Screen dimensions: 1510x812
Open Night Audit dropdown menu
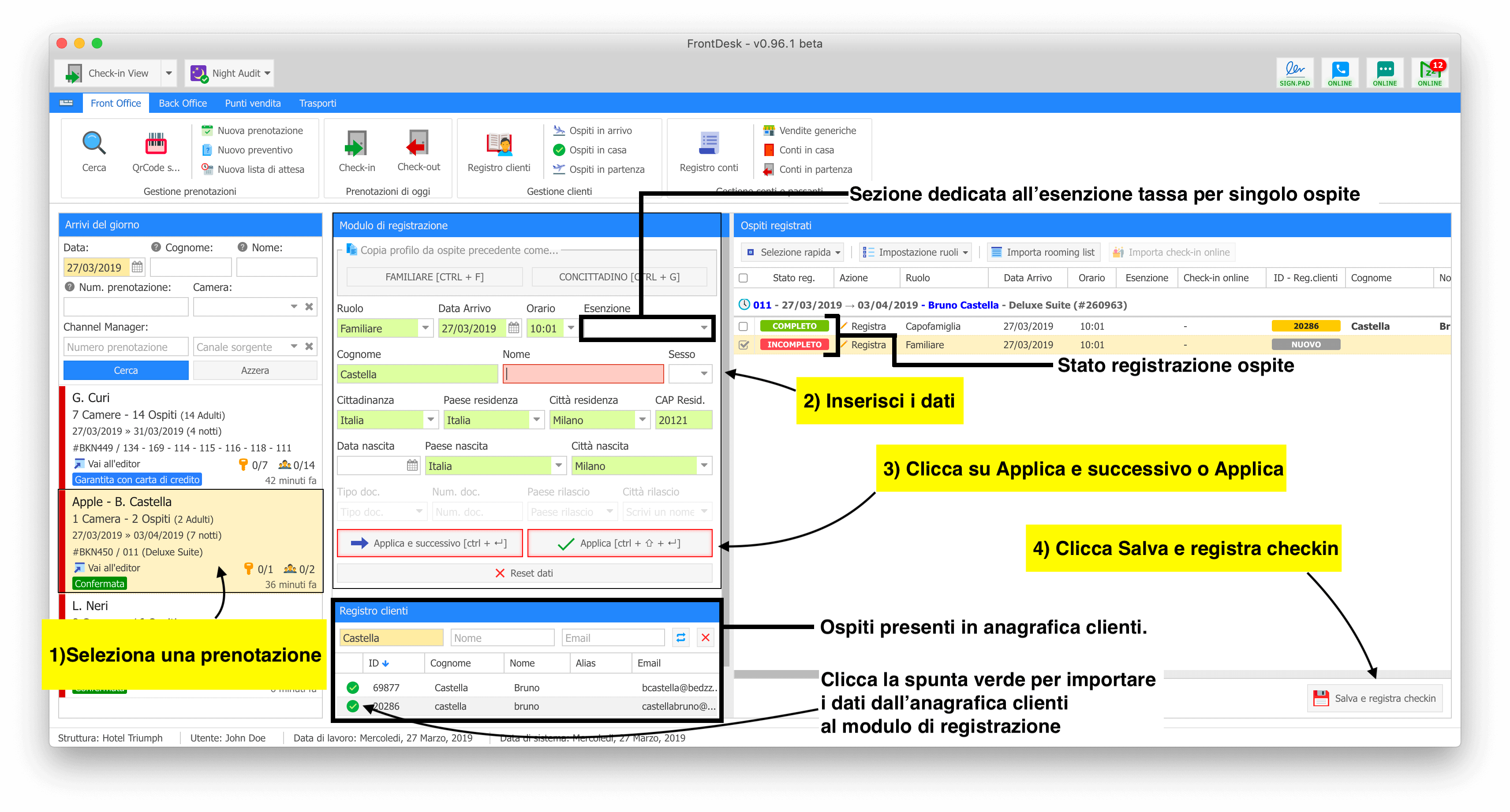pyautogui.click(x=267, y=73)
